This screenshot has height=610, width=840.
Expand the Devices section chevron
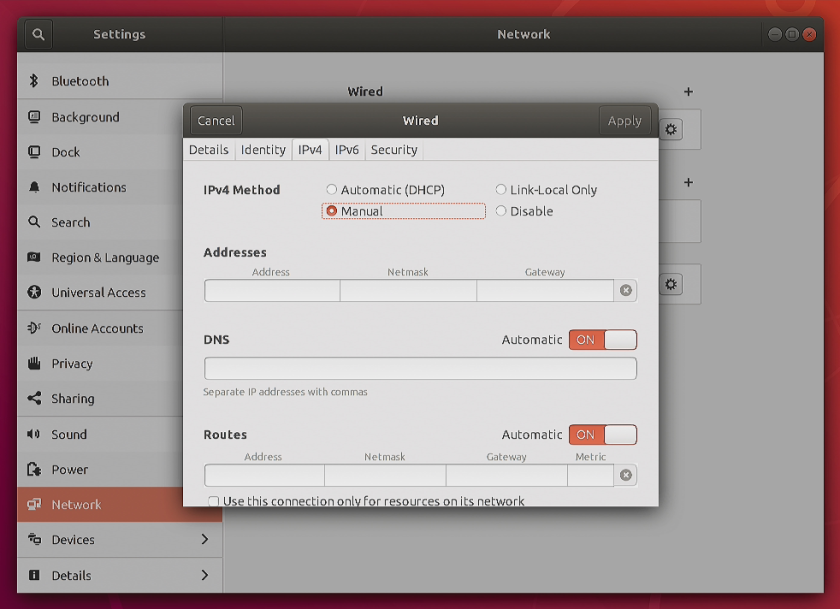pyautogui.click(x=204, y=540)
